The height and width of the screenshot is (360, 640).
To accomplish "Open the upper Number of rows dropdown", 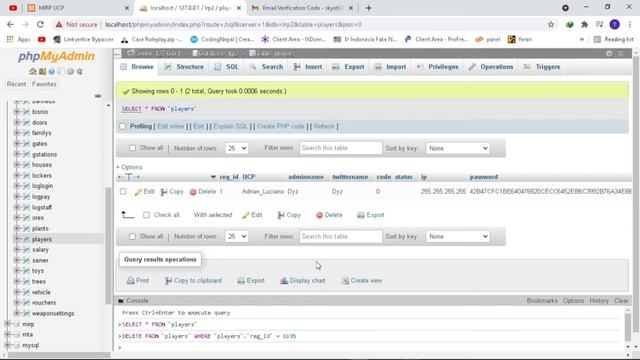I will [x=236, y=148].
